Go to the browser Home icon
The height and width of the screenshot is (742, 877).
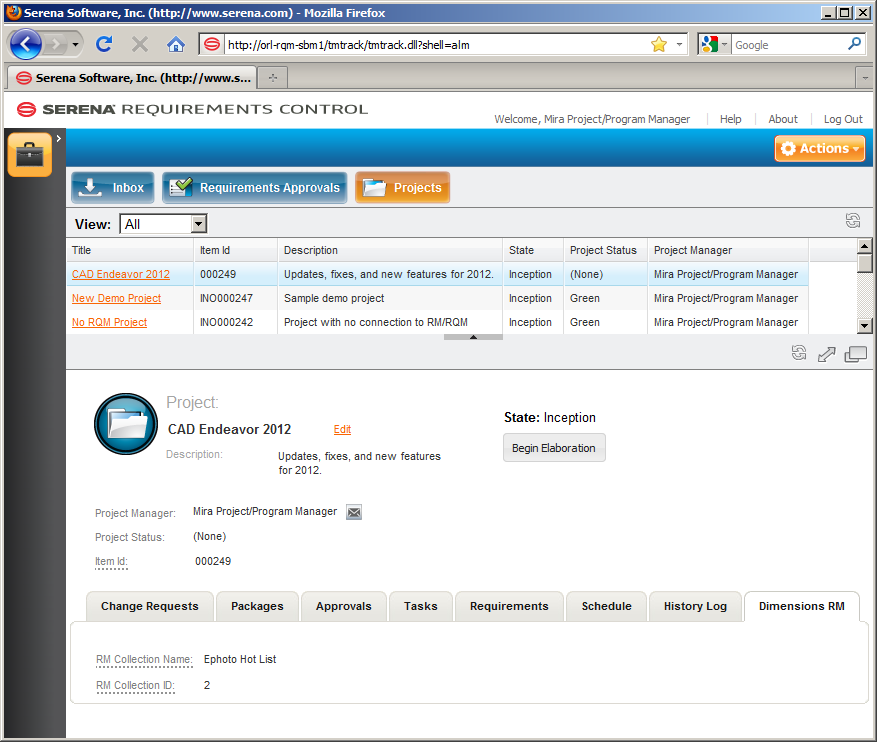click(x=176, y=44)
